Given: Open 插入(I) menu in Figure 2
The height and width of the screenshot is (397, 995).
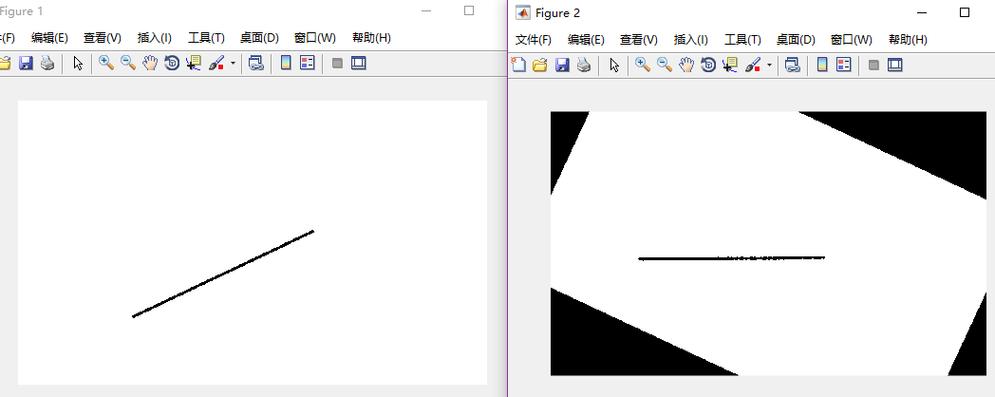Looking at the screenshot, I should tap(690, 39).
